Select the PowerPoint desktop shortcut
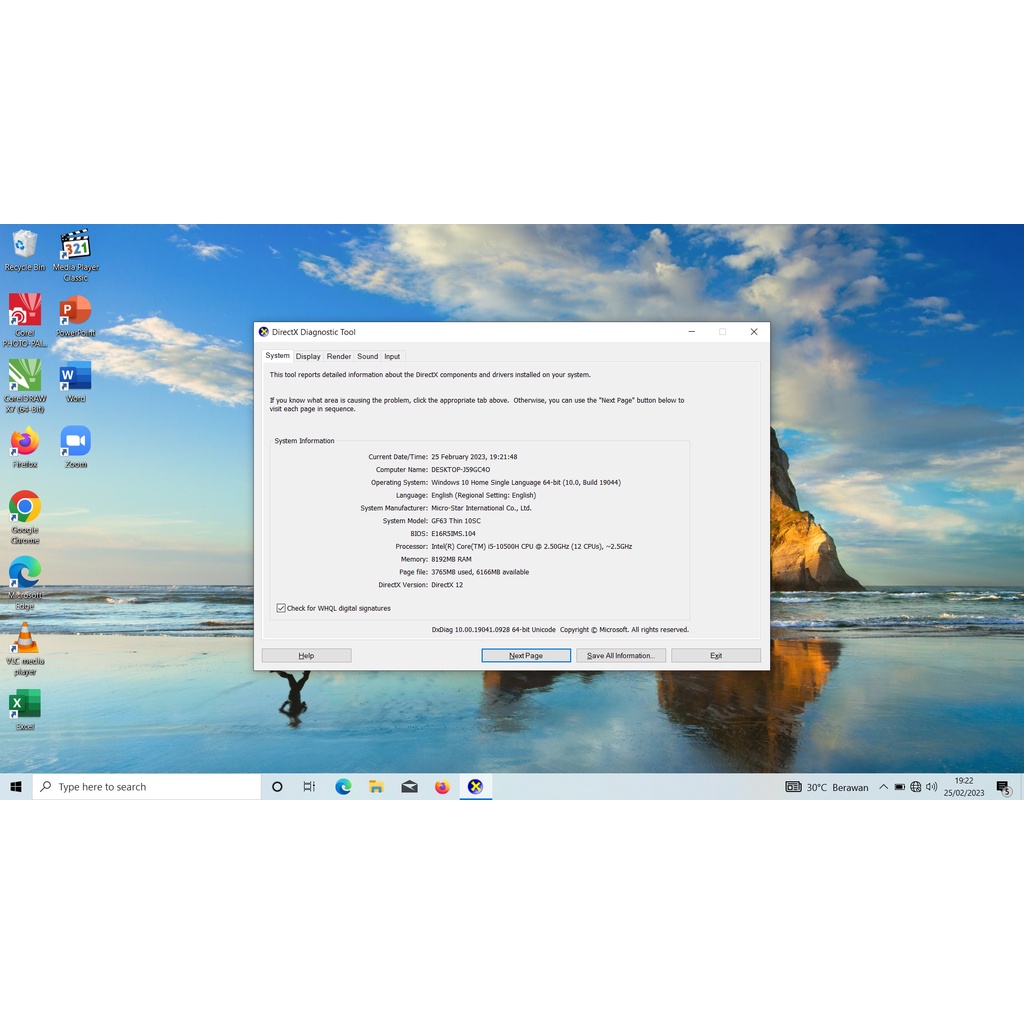 coord(76,315)
